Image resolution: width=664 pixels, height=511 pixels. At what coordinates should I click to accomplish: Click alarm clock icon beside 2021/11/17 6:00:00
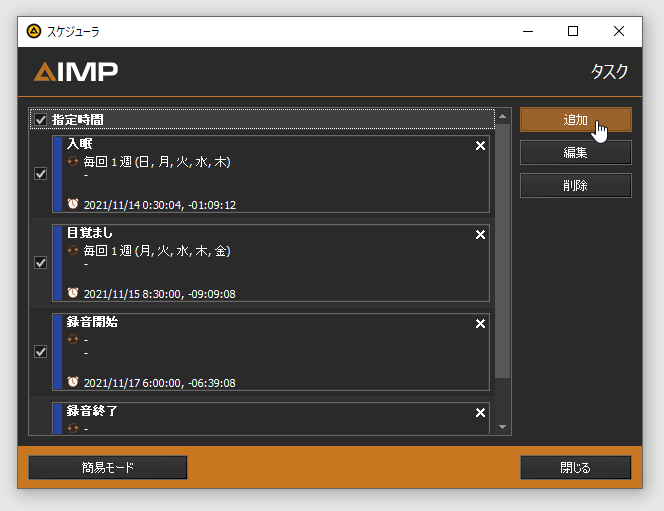point(73,382)
